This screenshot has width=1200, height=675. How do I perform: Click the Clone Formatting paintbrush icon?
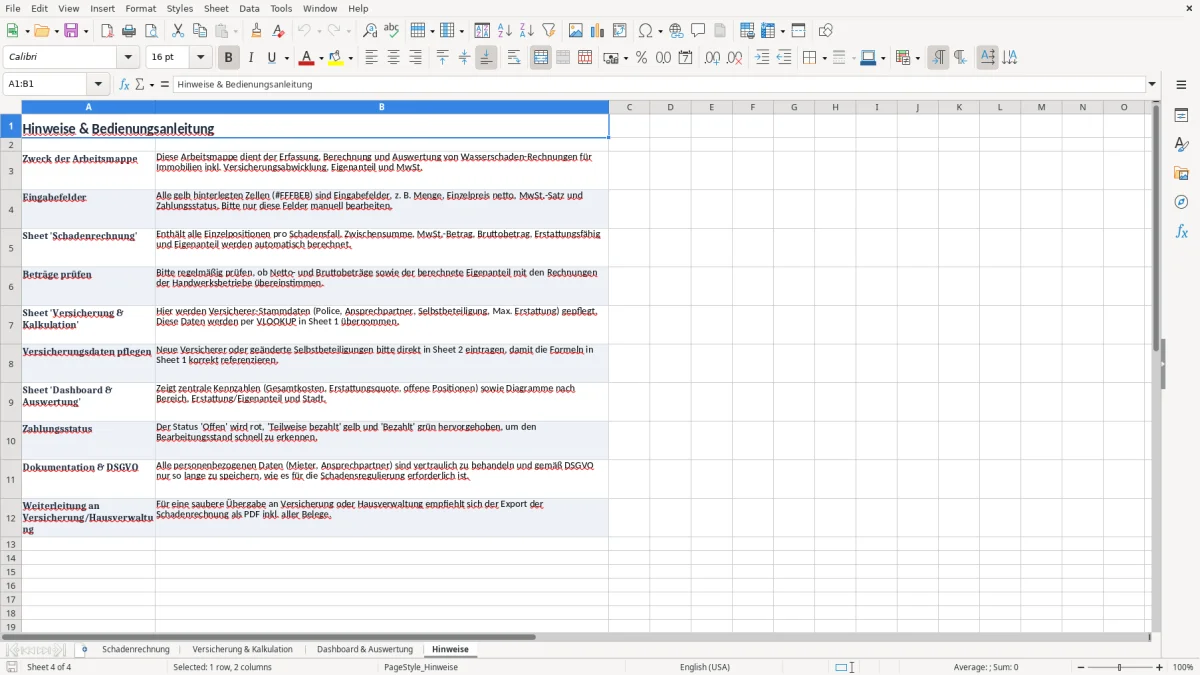256,31
